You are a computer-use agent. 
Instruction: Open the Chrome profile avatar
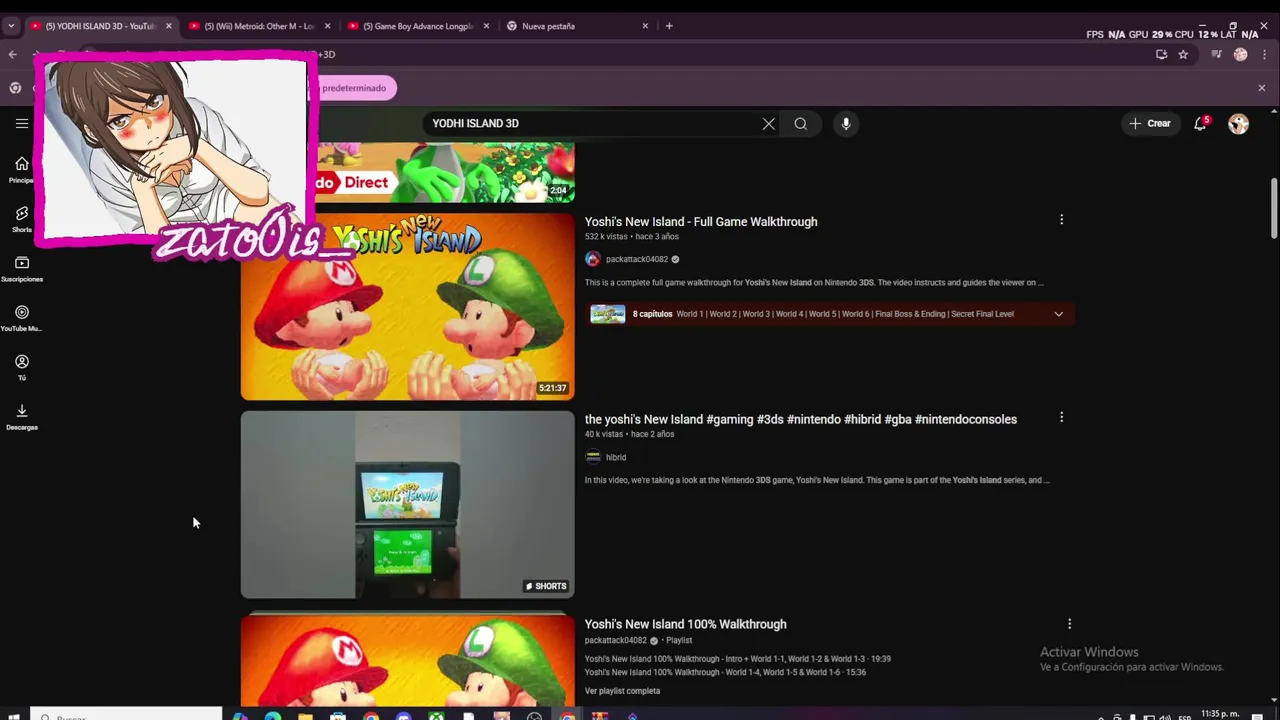[1241, 55]
